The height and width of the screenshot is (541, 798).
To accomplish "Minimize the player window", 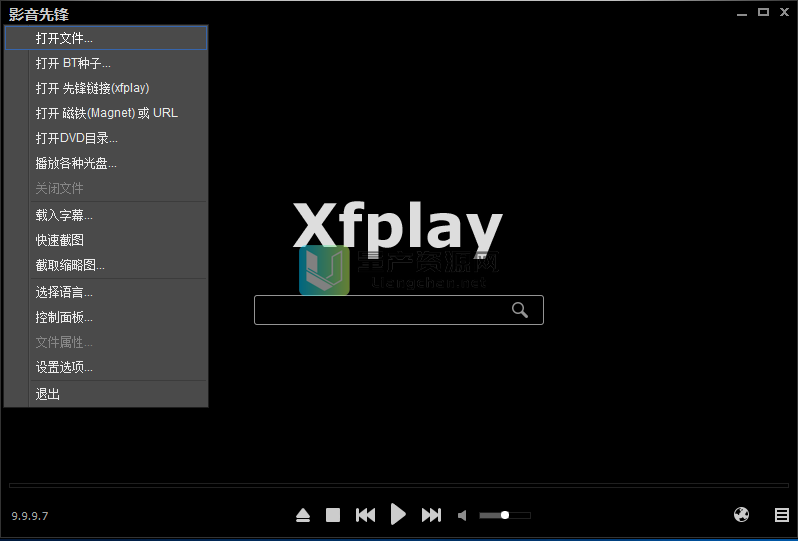I will (x=742, y=13).
